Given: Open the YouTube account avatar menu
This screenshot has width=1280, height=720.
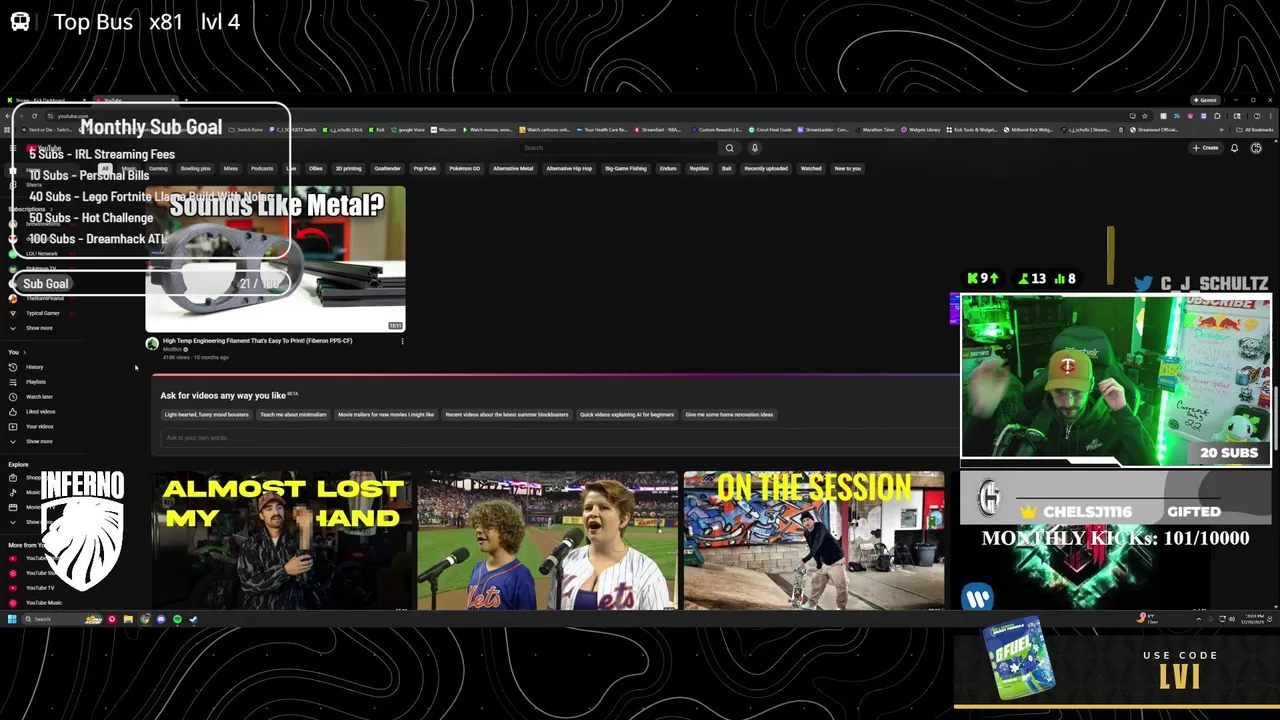Looking at the screenshot, I should point(1256,148).
